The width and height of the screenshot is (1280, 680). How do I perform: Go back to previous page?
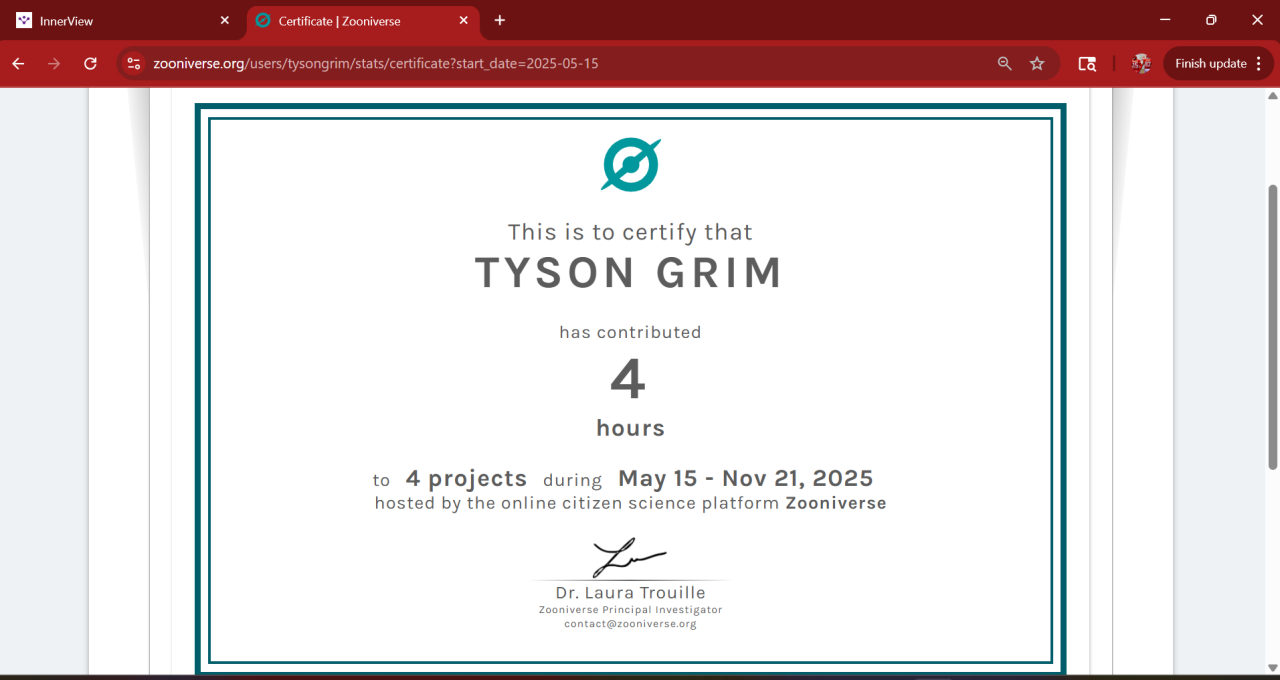coord(18,63)
